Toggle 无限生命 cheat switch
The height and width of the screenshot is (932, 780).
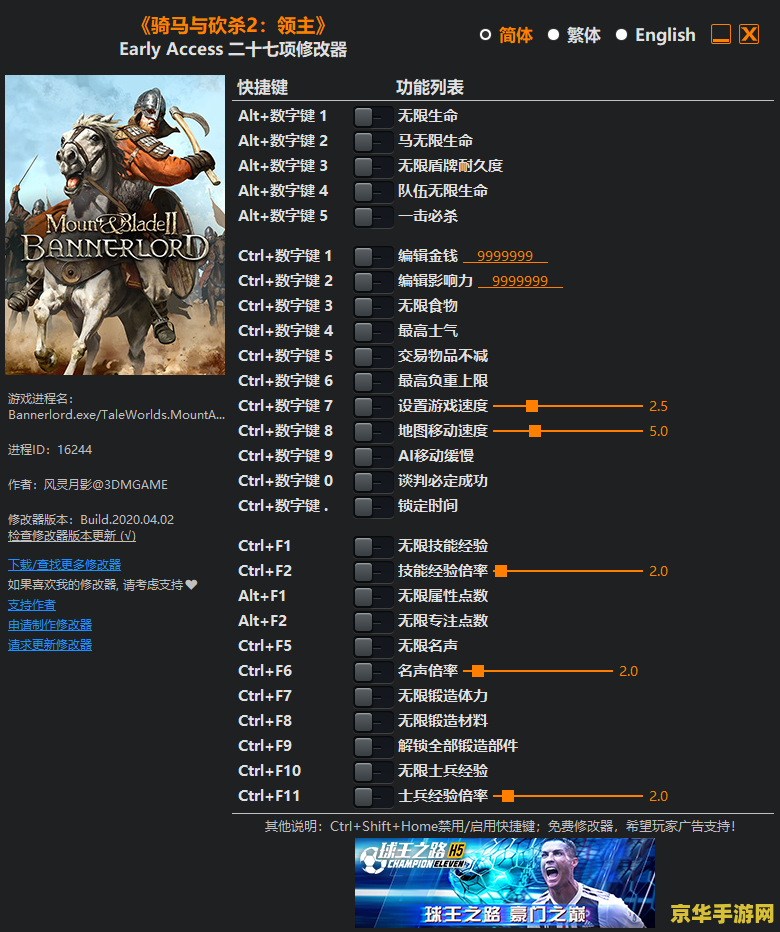coord(373,116)
